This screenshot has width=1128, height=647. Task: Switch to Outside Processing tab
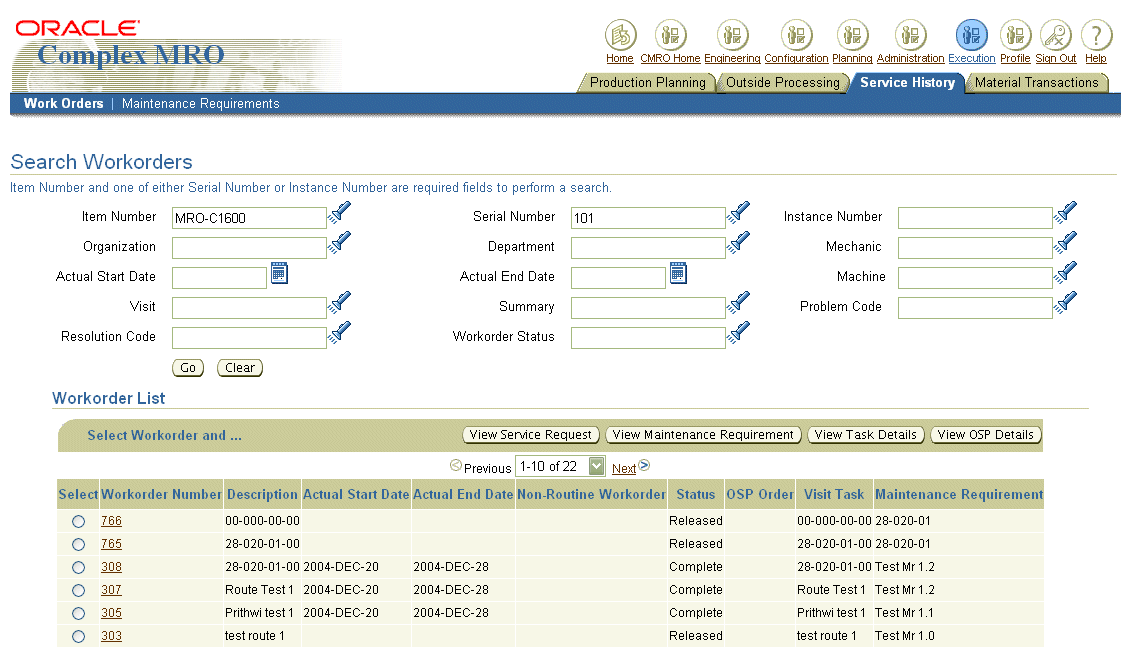(783, 83)
